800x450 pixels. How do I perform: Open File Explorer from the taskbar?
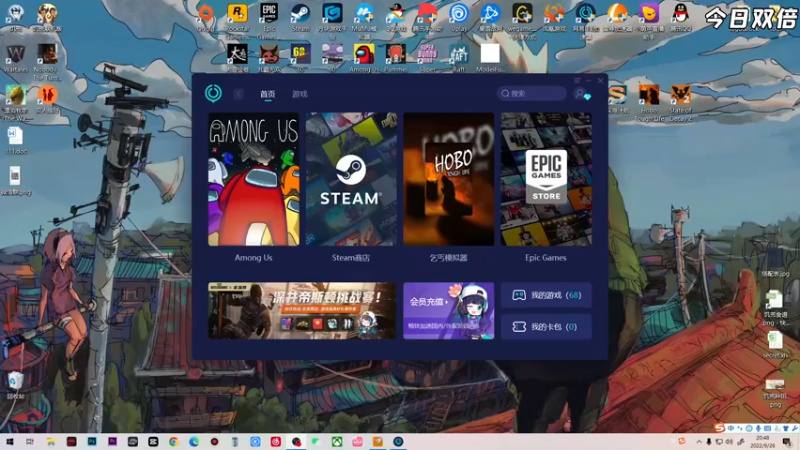tap(51, 442)
